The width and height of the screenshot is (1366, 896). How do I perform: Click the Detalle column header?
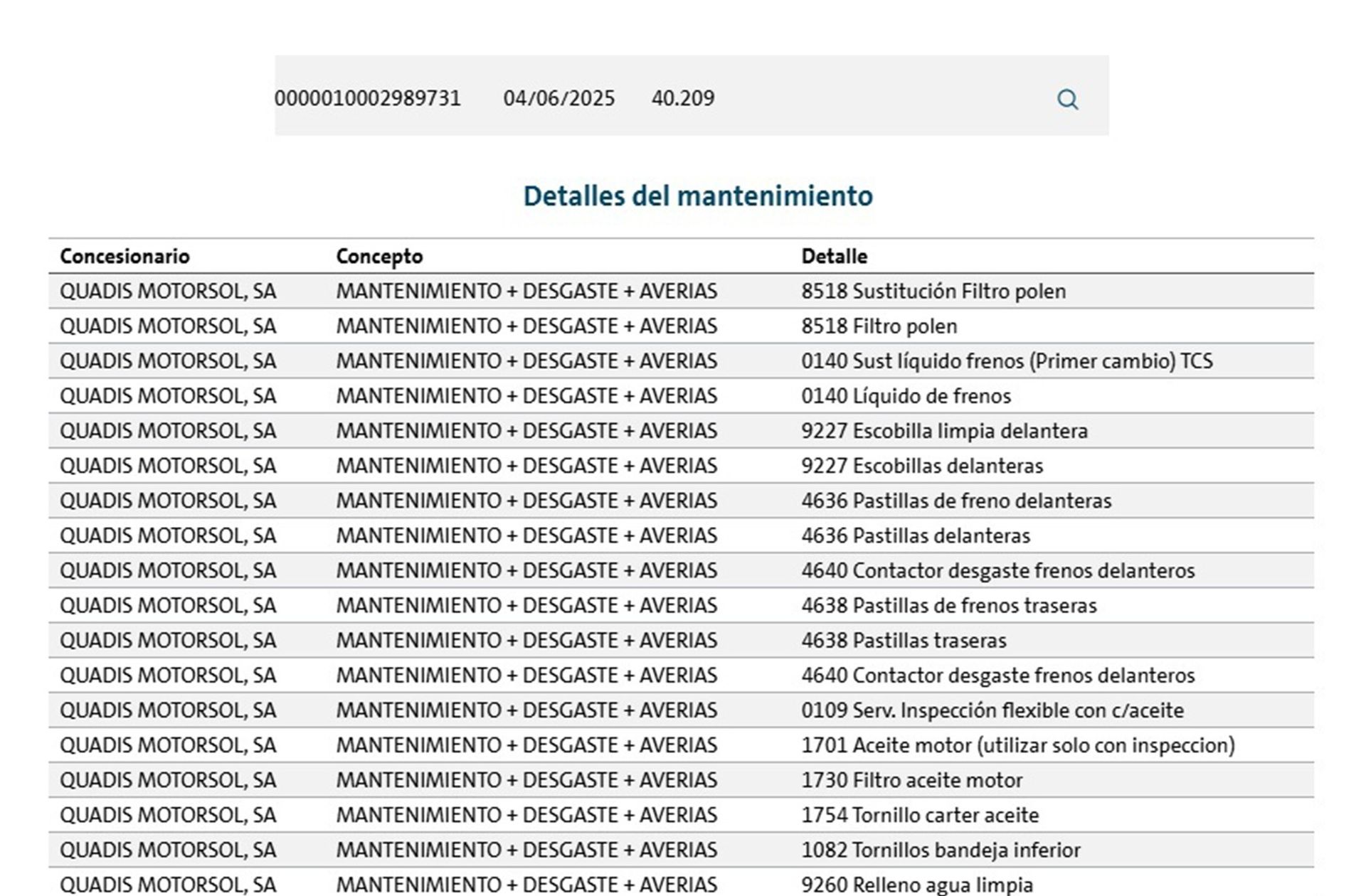click(x=835, y=256)
